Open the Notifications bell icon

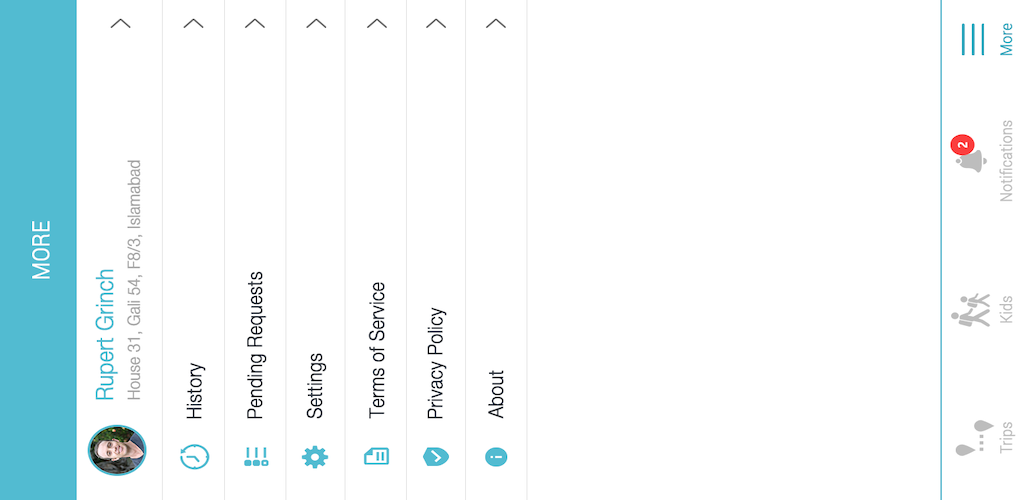coord(970,156)
